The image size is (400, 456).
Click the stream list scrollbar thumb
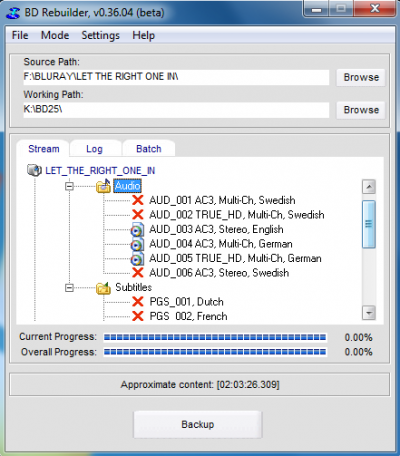[x=369, y=224]
